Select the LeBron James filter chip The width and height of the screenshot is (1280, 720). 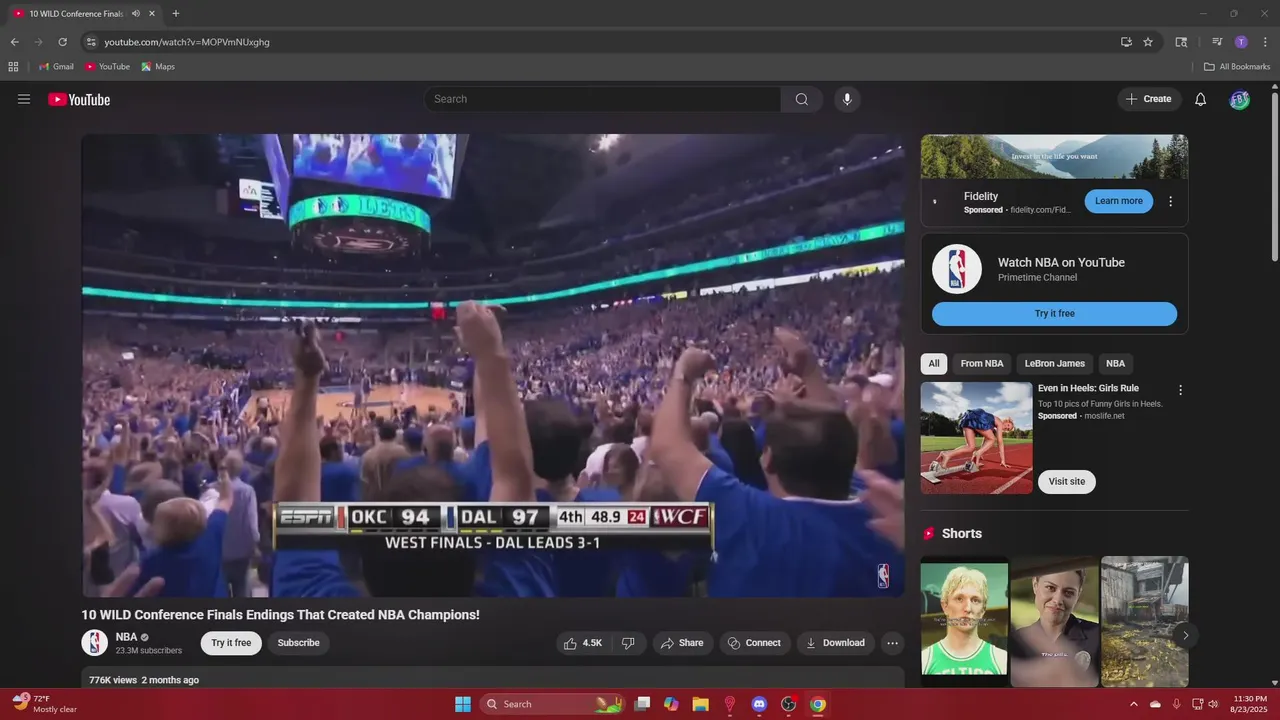pos(1054,364)
